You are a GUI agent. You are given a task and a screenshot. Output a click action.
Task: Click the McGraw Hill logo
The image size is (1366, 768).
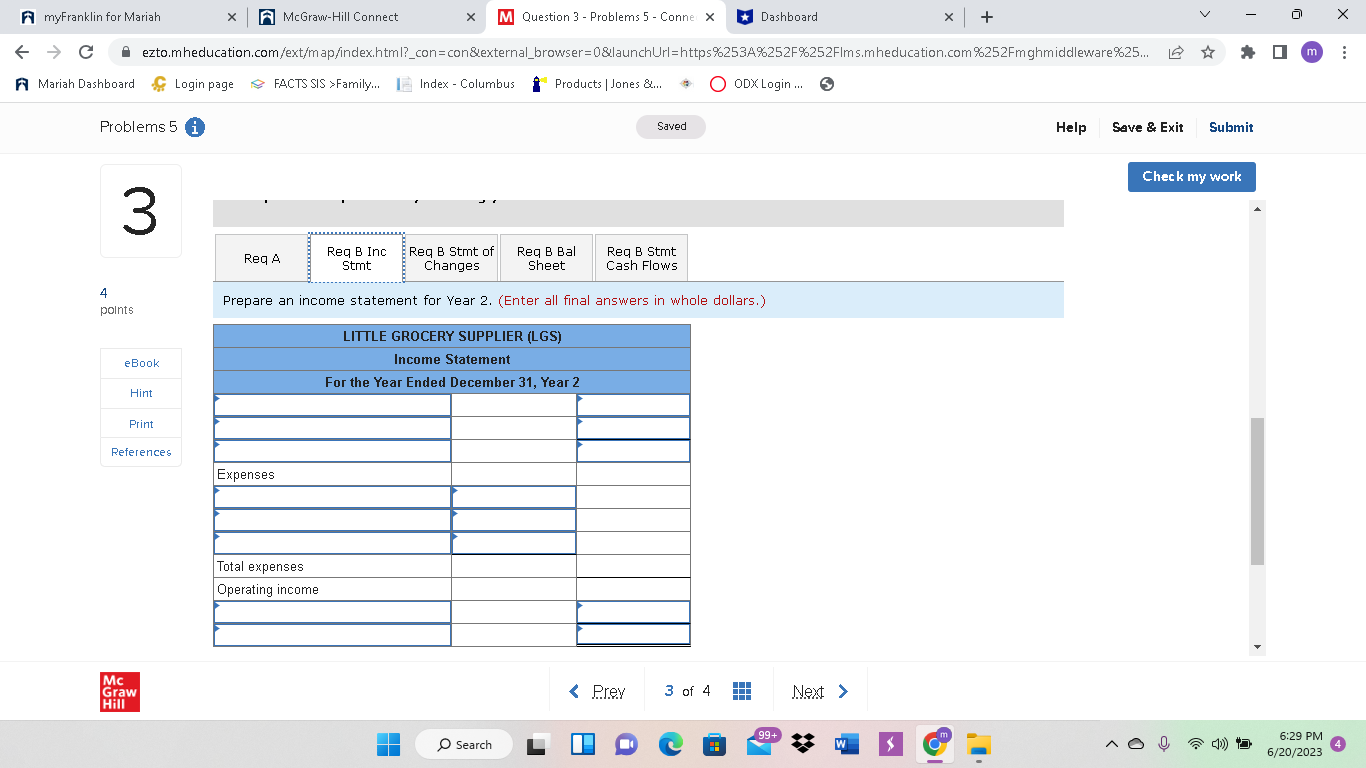(120, 691)
